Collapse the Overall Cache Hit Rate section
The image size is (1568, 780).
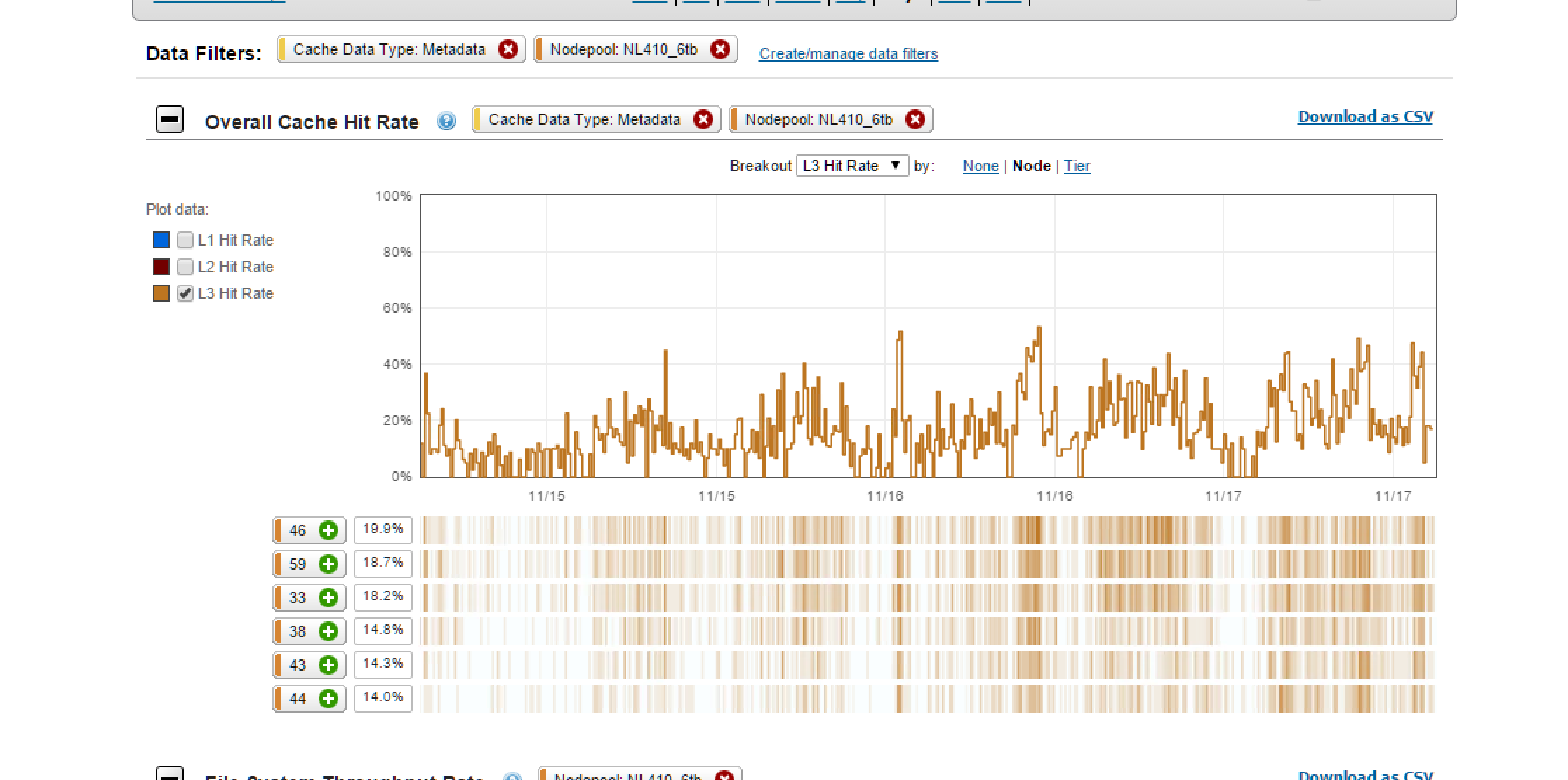[x=170, y=119]
